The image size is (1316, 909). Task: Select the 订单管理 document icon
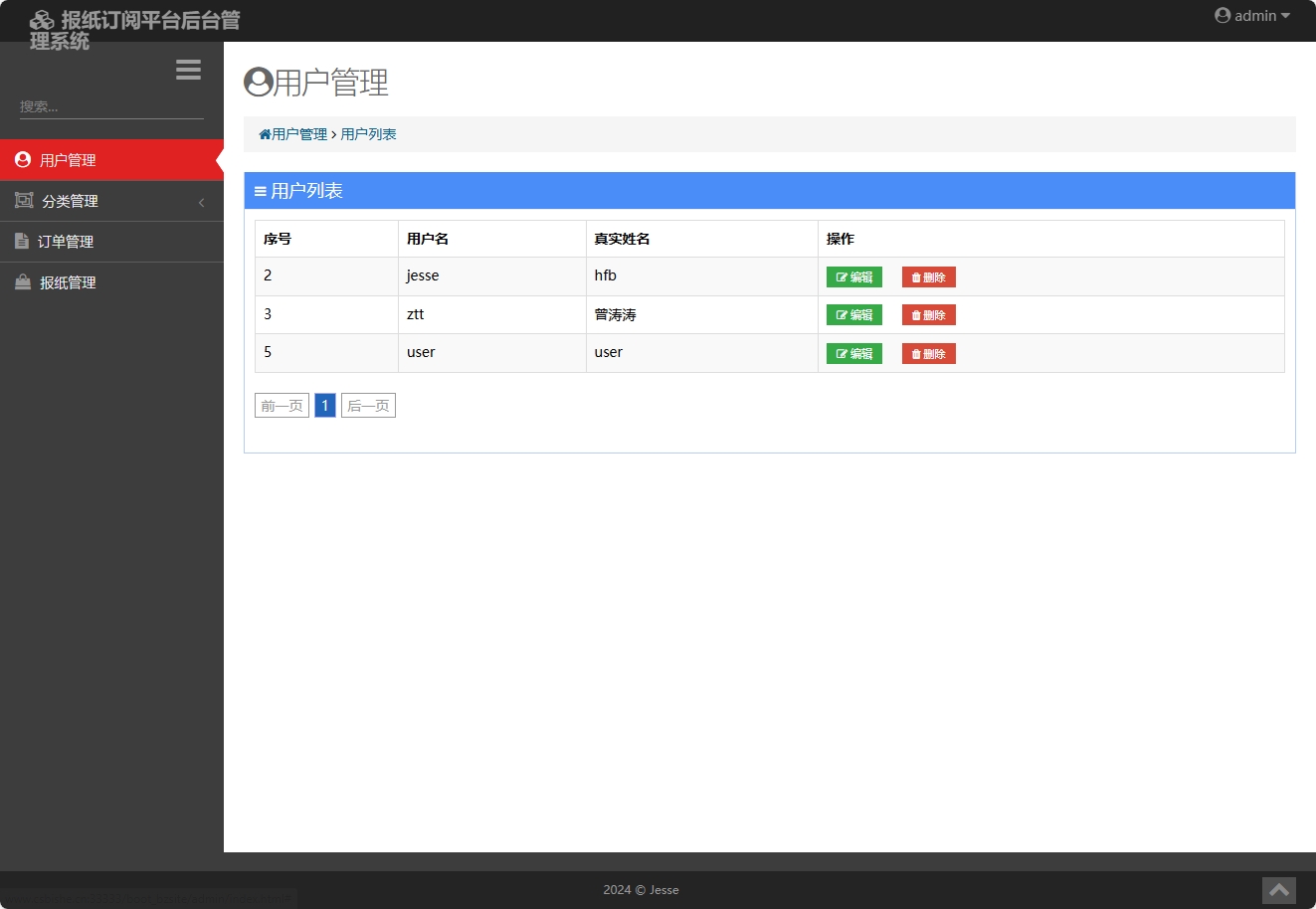coord(22,241)
